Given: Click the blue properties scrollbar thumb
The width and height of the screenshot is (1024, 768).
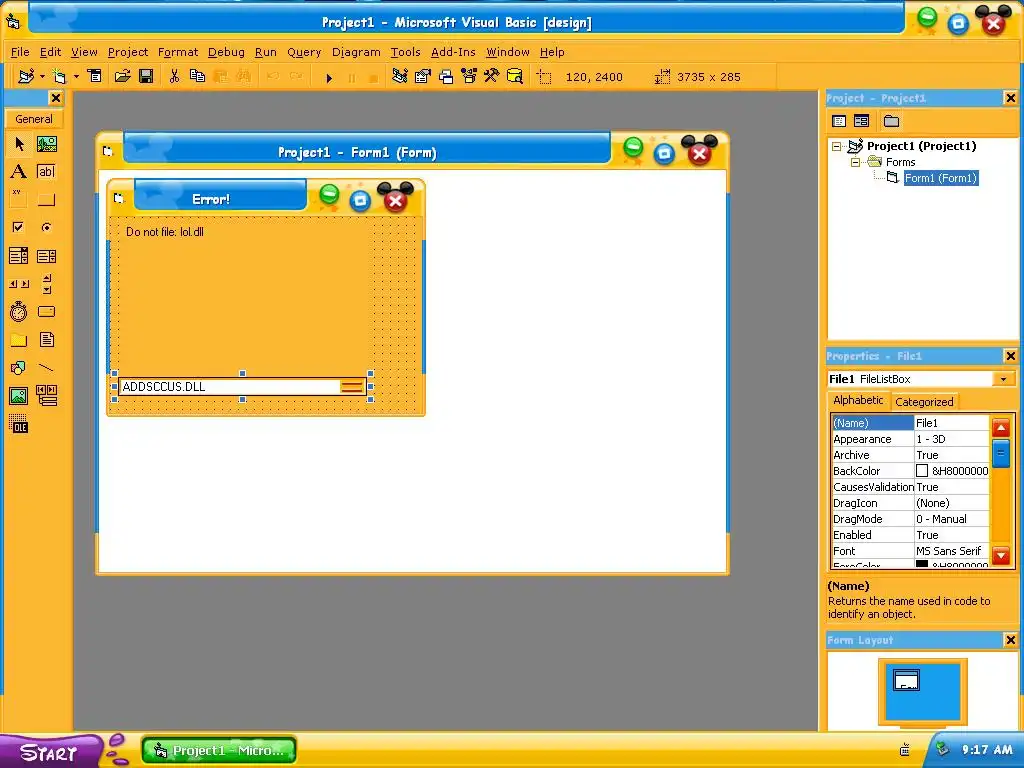Looking at the screenshot, I should [x=1001, y=453].
